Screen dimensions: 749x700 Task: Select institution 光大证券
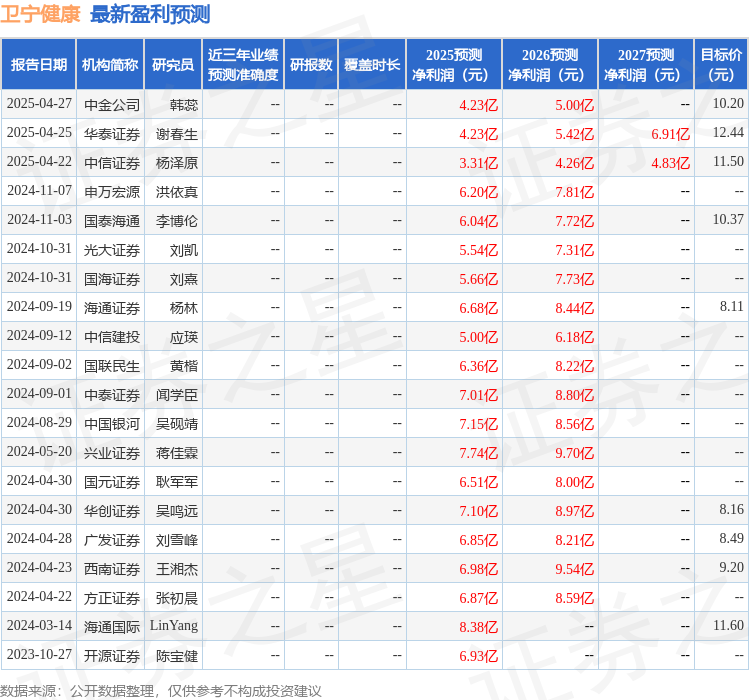[112, 250]
